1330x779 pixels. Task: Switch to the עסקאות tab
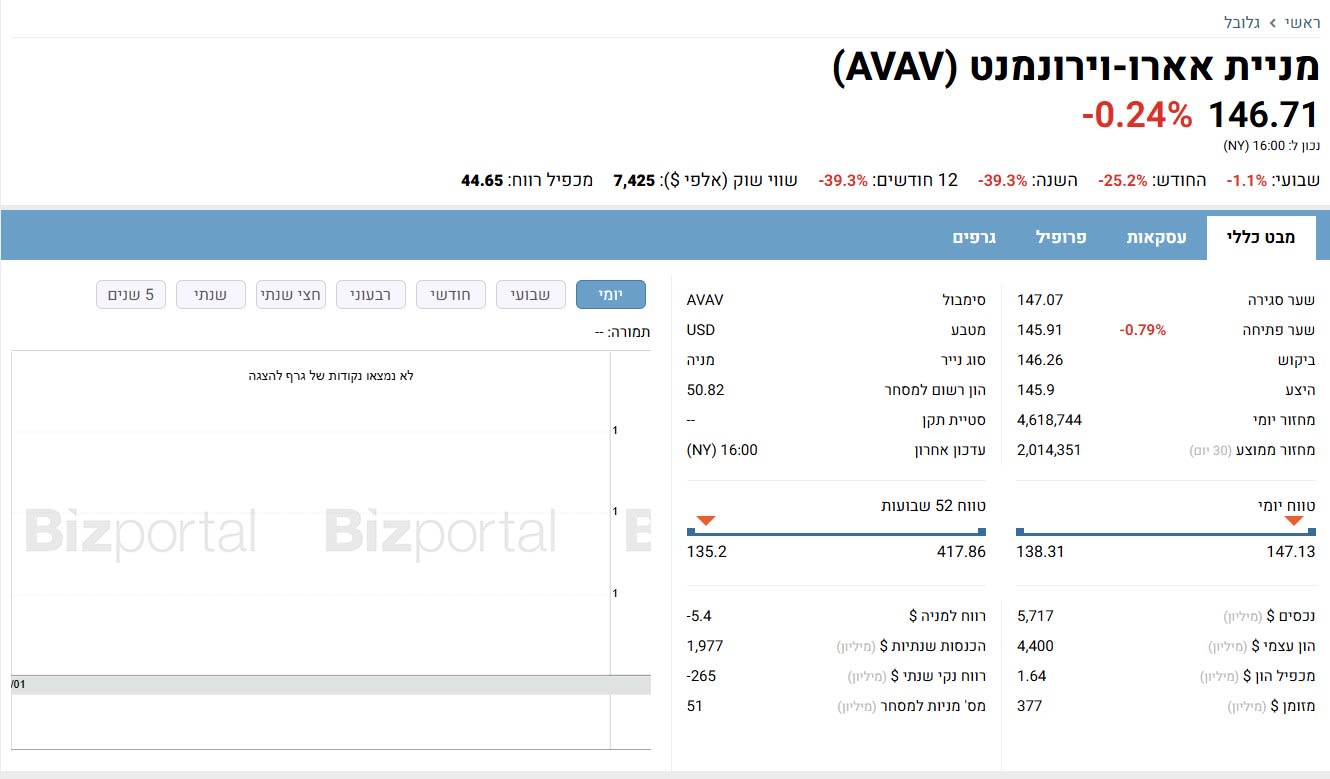point(1157,237)
